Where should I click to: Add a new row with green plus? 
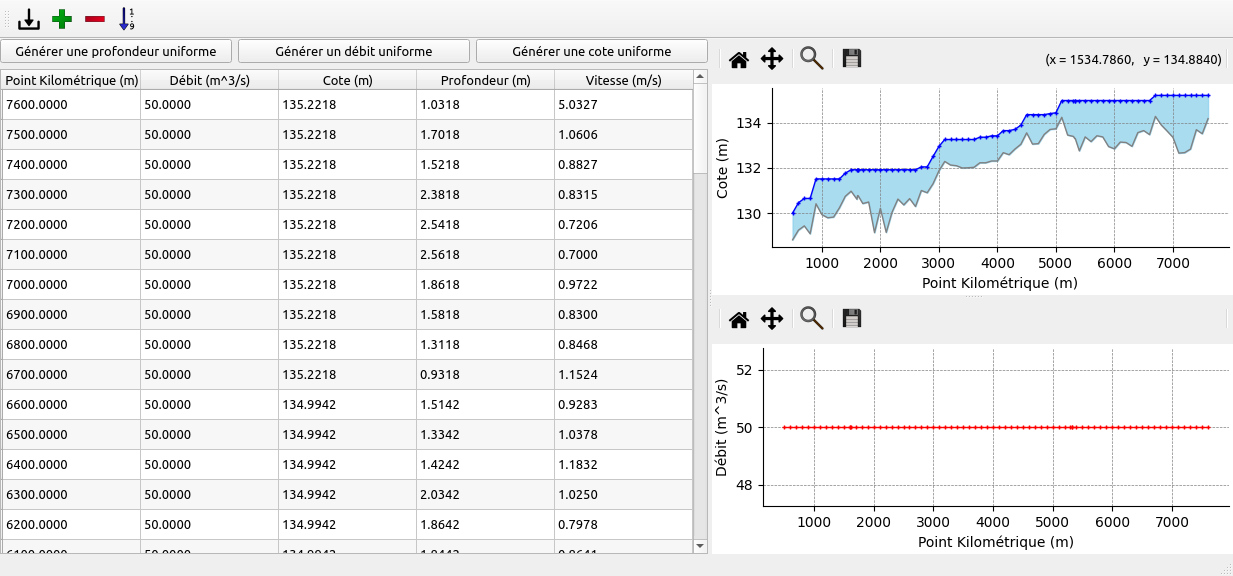coord(62,18)
